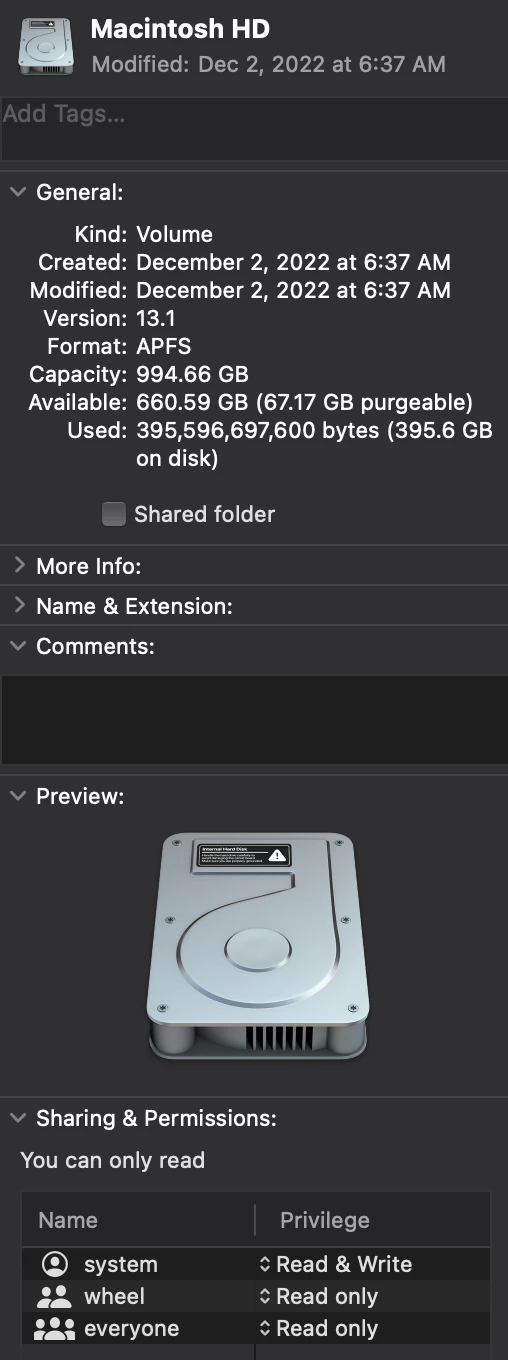508x1360 pixels.
Task: Collapse the Preview section
Action: 18,796
